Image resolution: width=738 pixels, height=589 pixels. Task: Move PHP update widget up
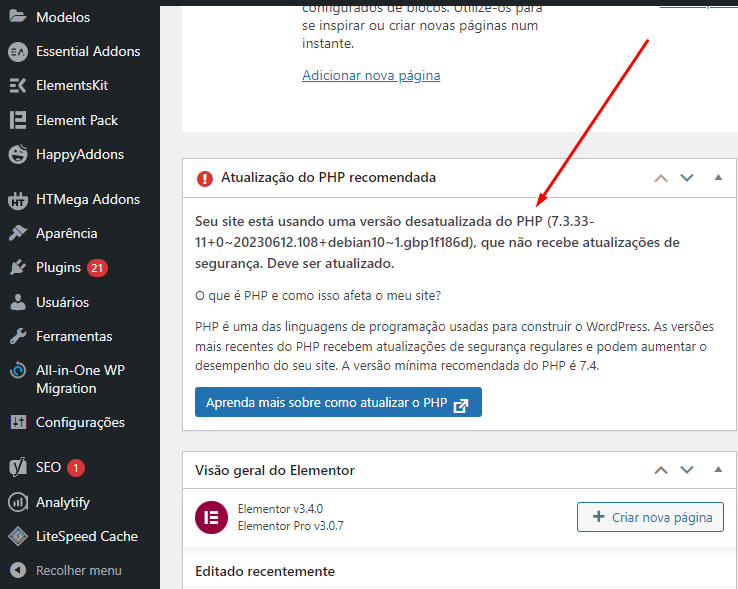pyautogui.click(x=661, y=178)
